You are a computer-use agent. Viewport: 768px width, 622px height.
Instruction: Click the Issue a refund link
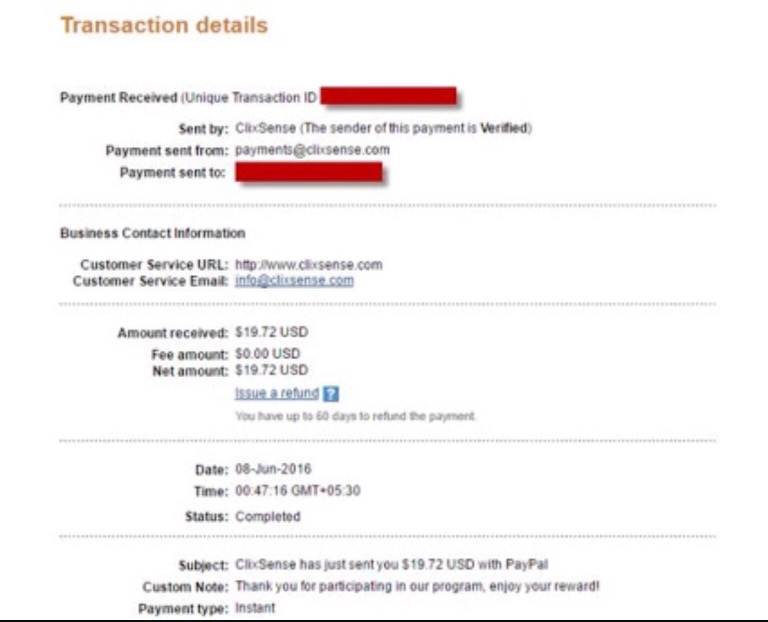(277, 393)
